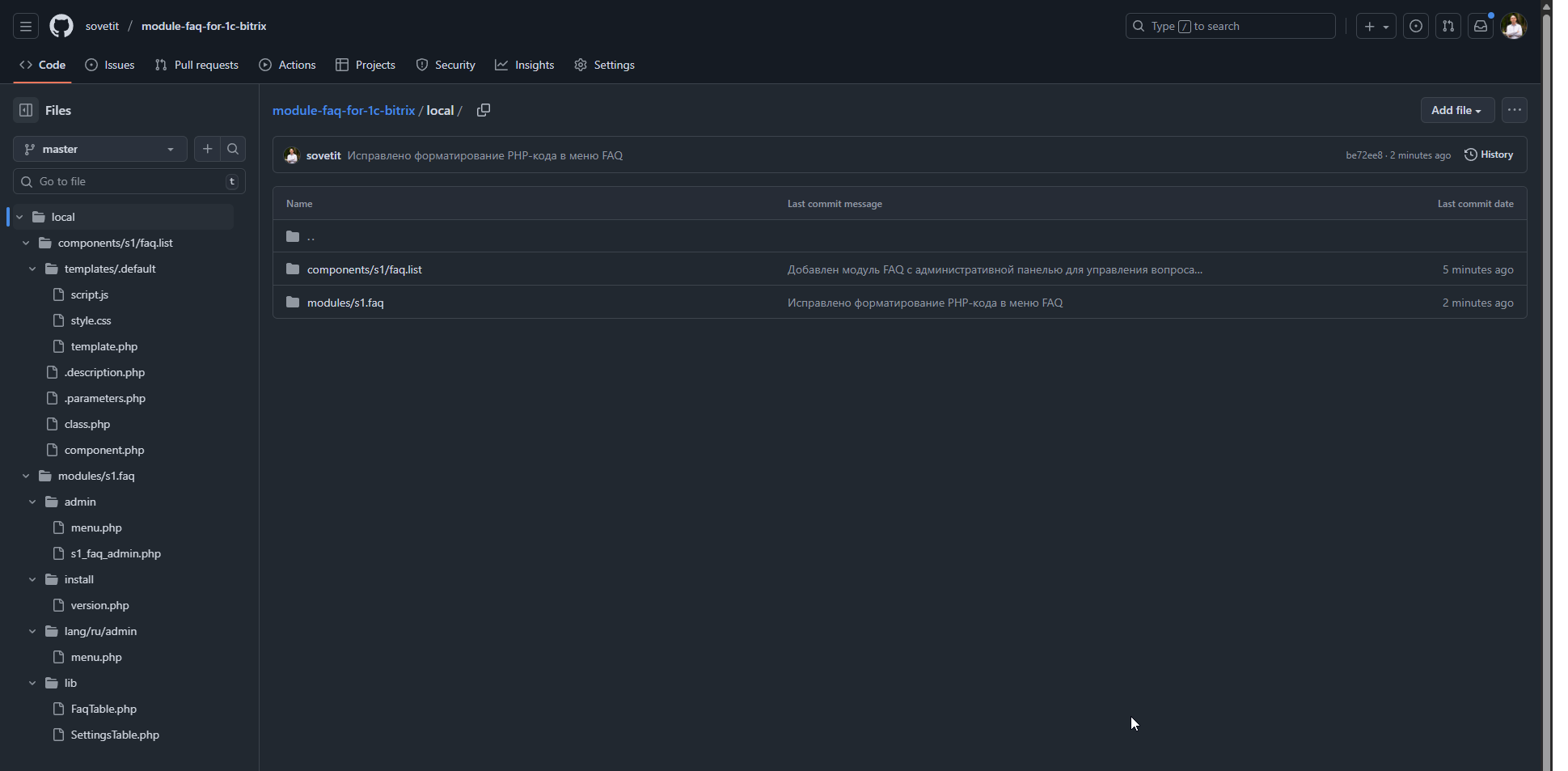Switch to the Actions tab
Screen dimensions: 1568x771
[x=287, y=65]
